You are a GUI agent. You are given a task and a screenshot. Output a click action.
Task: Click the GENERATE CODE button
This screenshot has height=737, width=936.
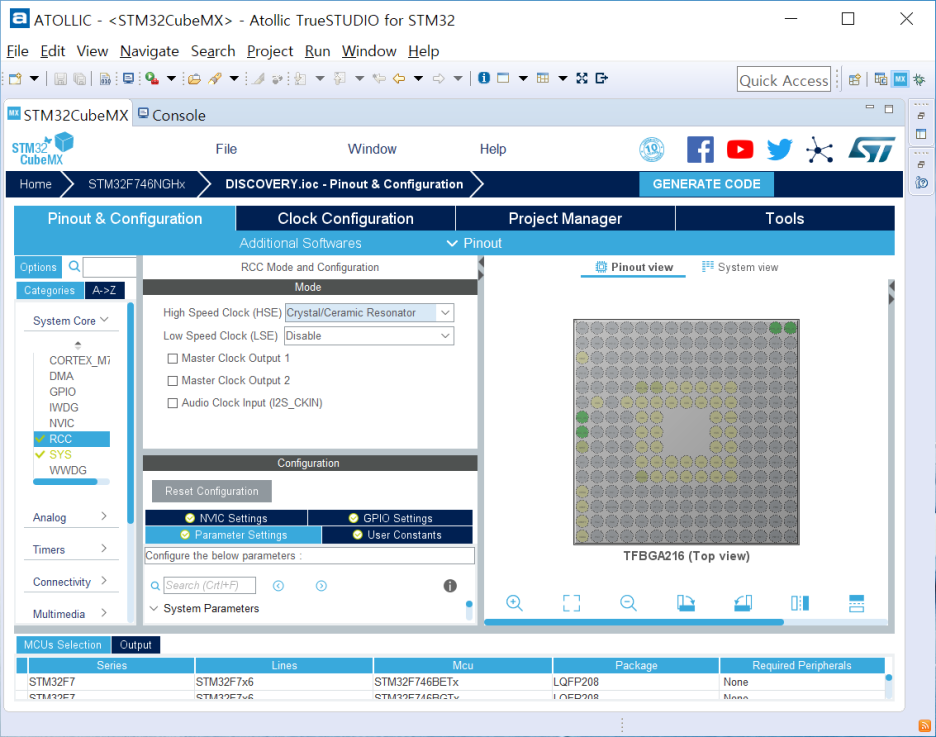coord(706,184)
